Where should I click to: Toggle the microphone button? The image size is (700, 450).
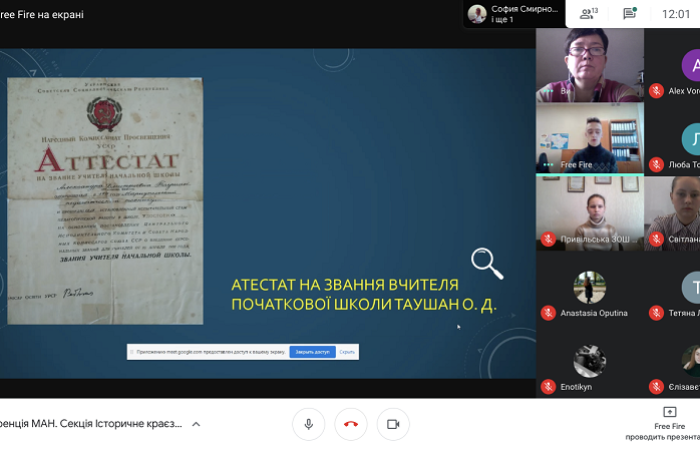(308, 424)
